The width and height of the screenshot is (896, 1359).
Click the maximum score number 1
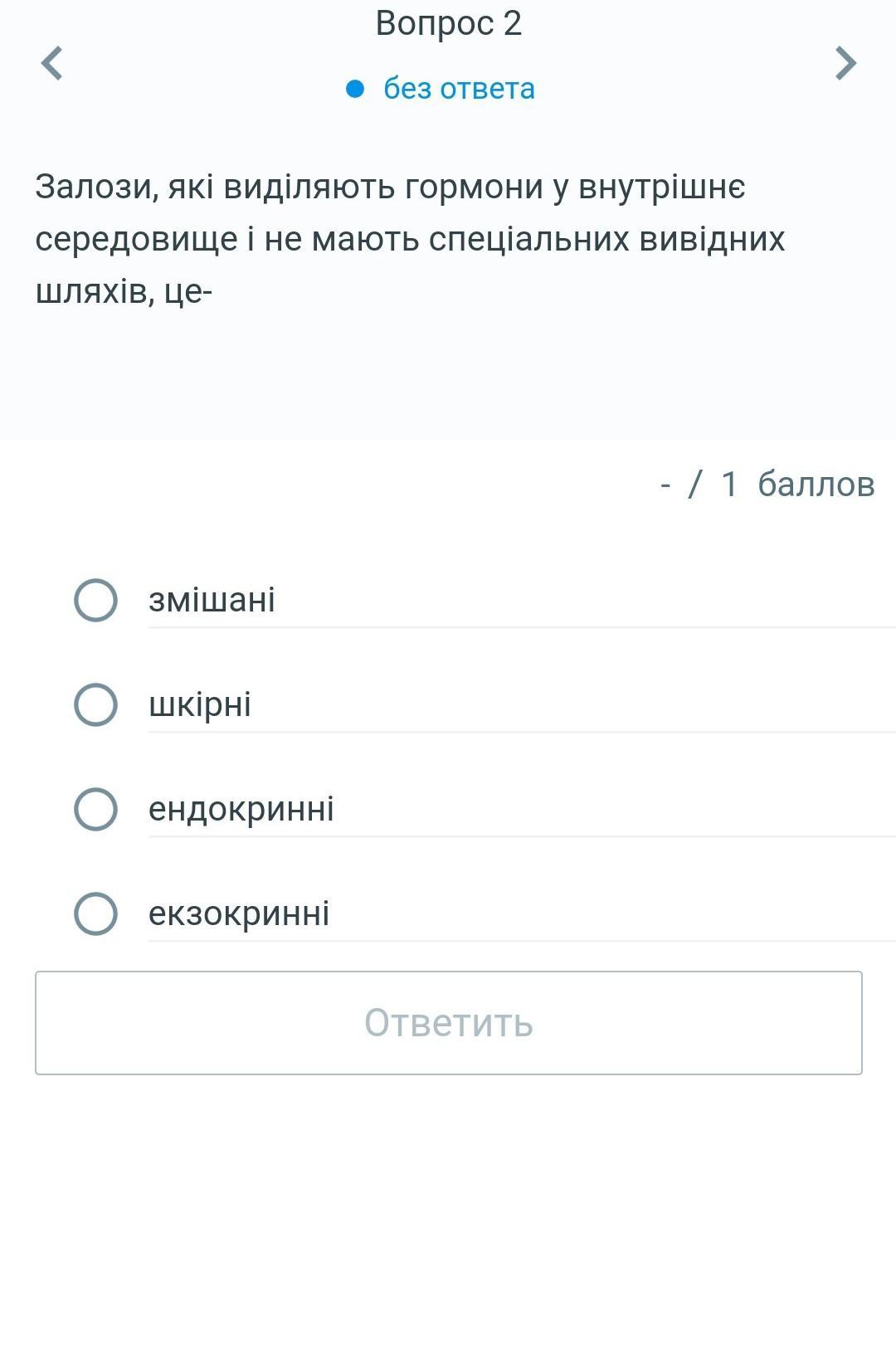click(x=729, y=485)
